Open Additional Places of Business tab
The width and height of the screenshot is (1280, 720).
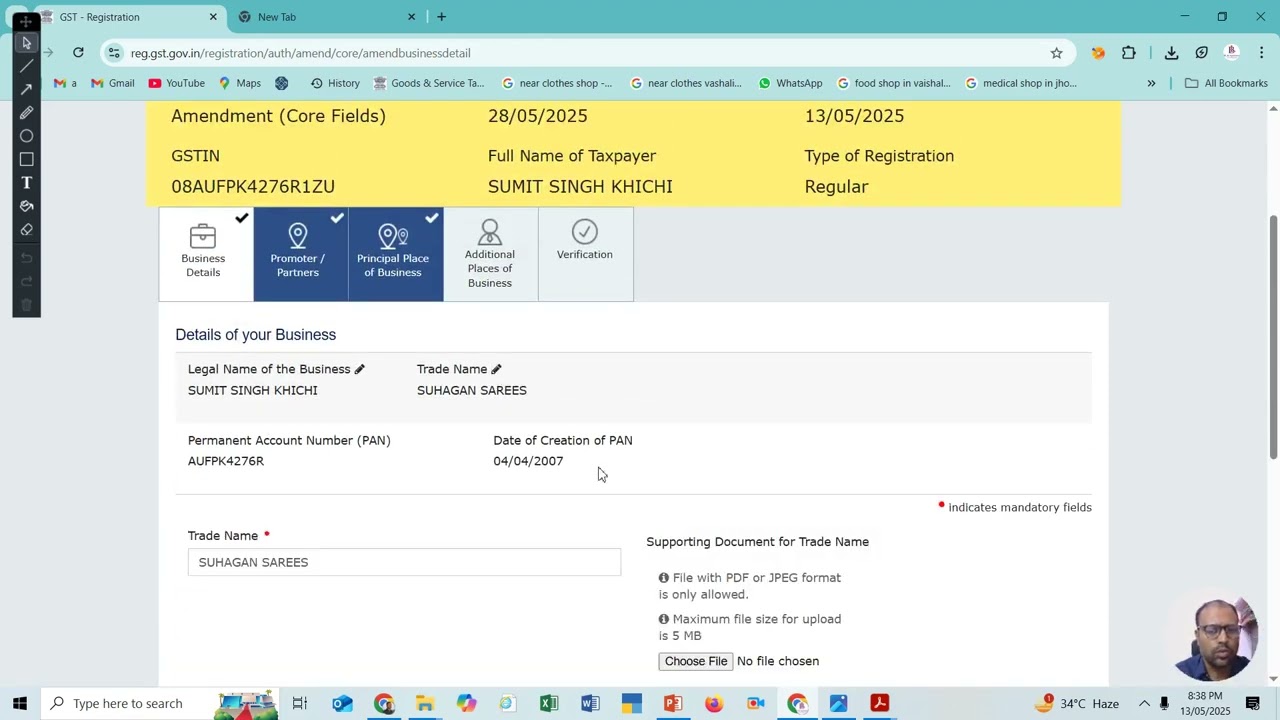(x=490, y=254)
